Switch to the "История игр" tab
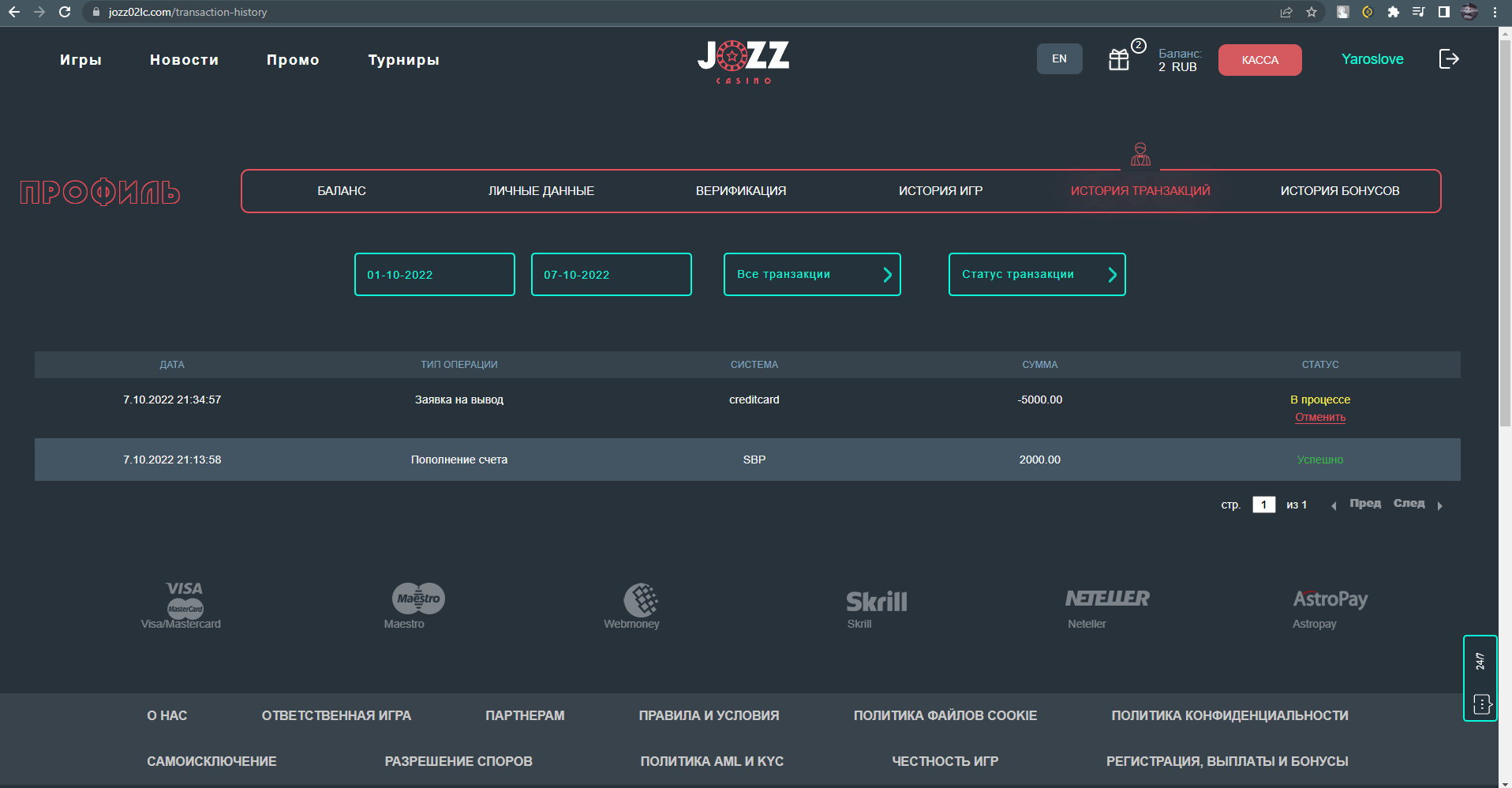The width and height of the screenshot is (1512, 788). click(x=941, y=191)
